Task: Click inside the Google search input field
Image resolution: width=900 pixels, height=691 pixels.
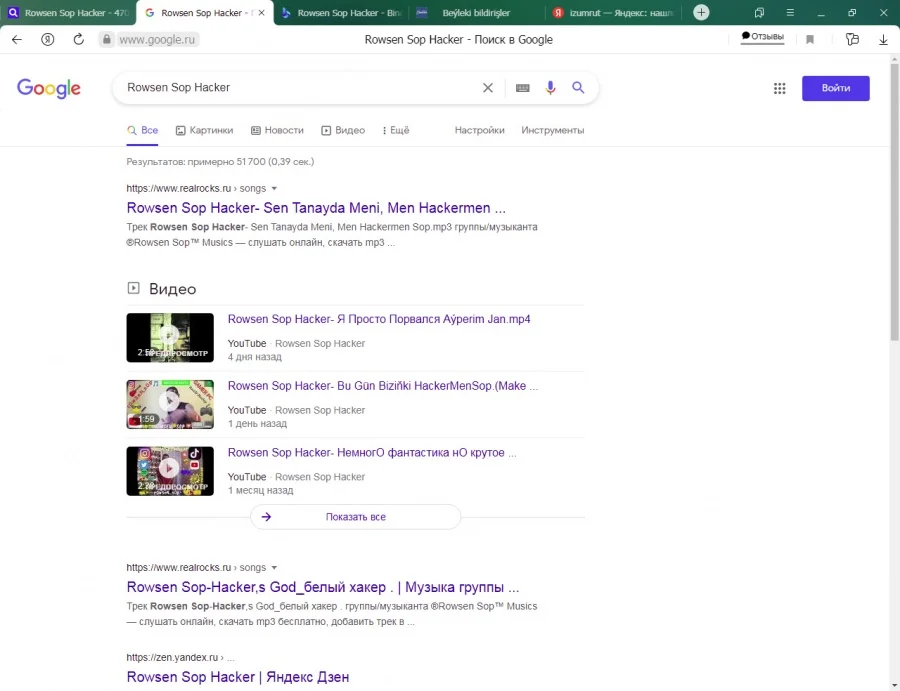Action: click(300, 88)
